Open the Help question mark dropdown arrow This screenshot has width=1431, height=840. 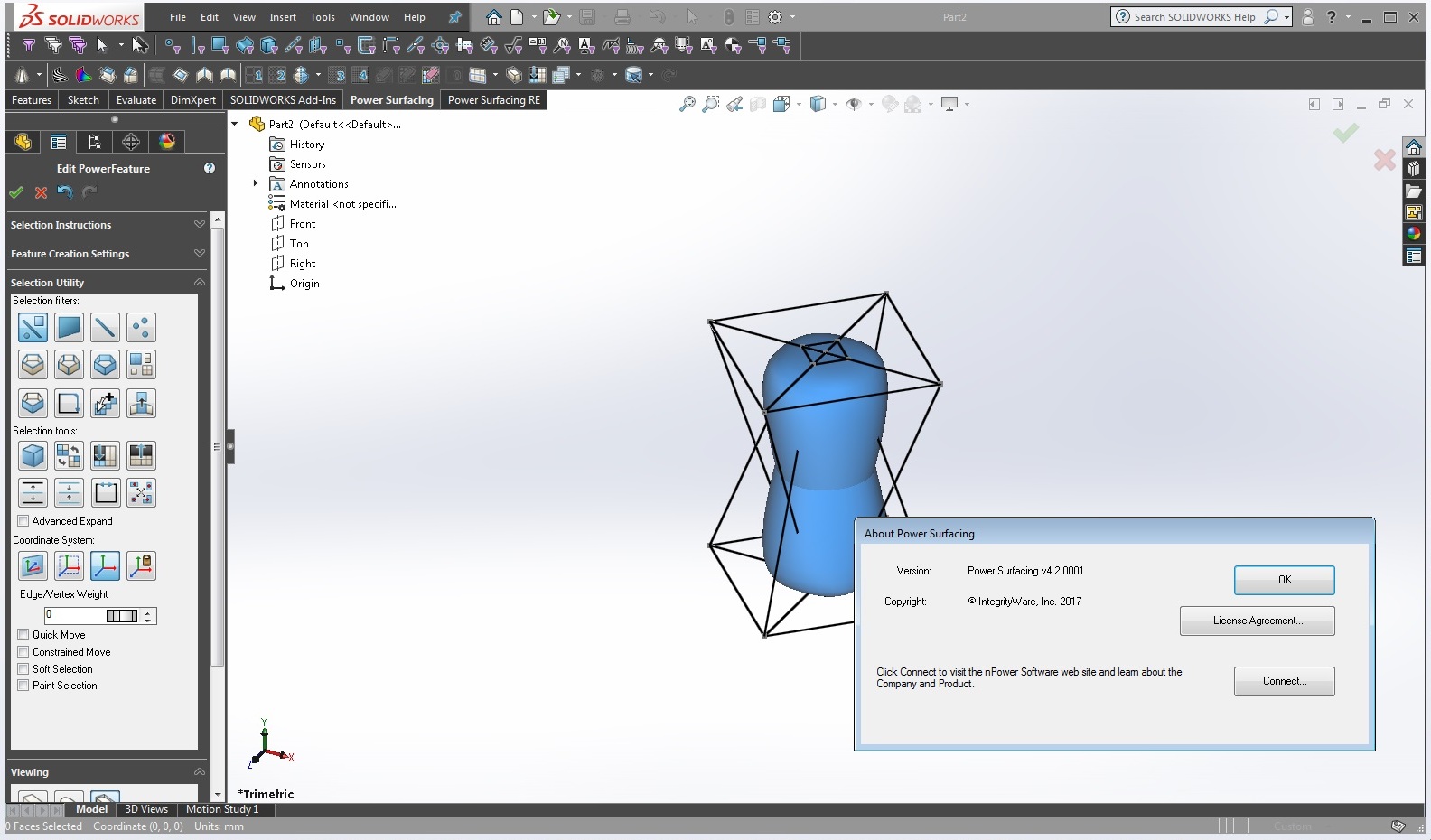point(1348,17)
